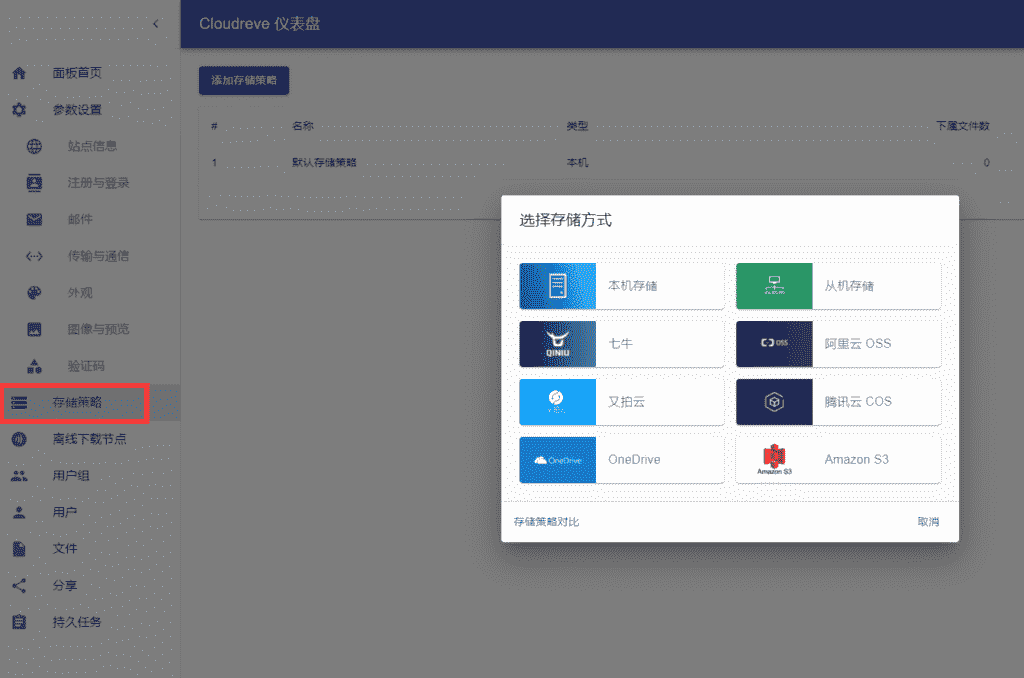Image resolution: width=1024 pixels, height=678 pixels.
Task: Collapse the sidebar with the chevron arrow
Action: (x=155, y=24)
